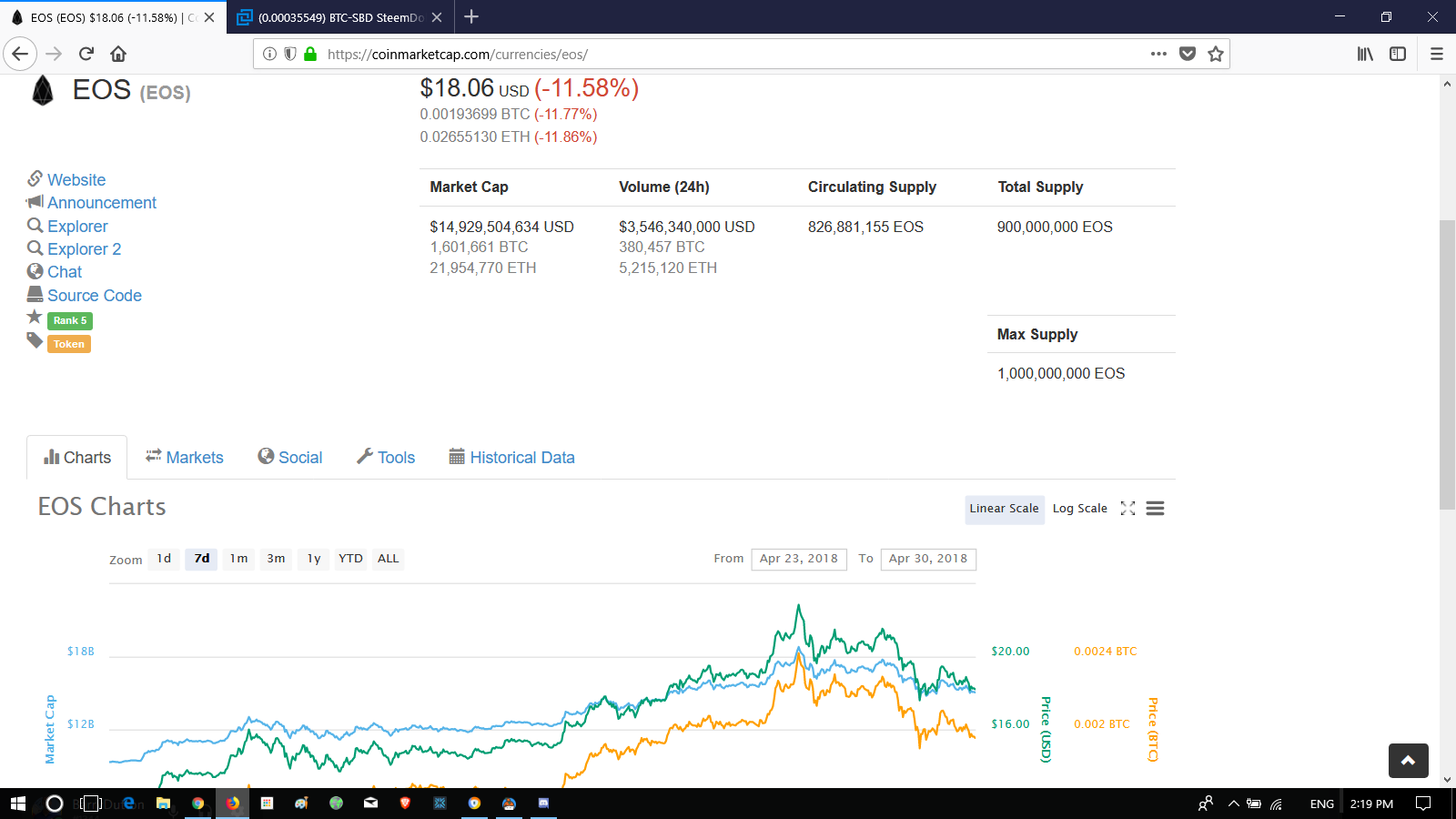Click the Token tag badge

[x=69, y=344]
